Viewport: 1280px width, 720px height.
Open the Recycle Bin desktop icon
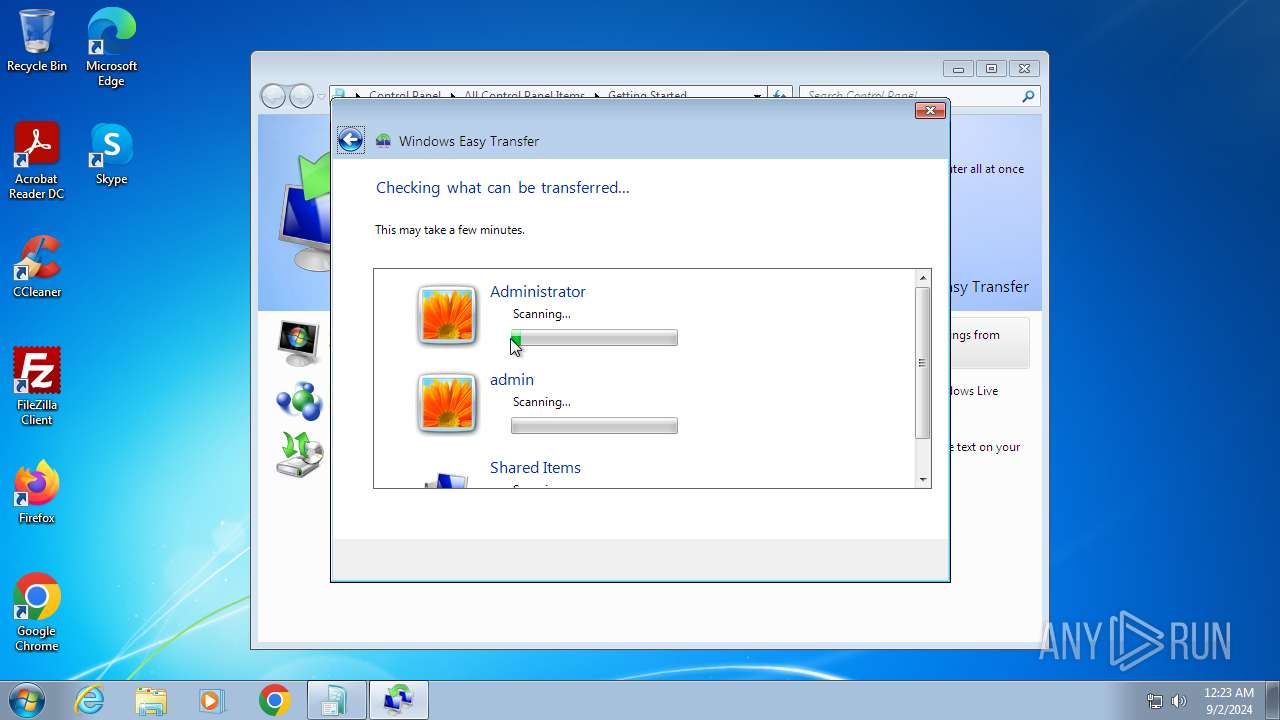click(37, 41)
